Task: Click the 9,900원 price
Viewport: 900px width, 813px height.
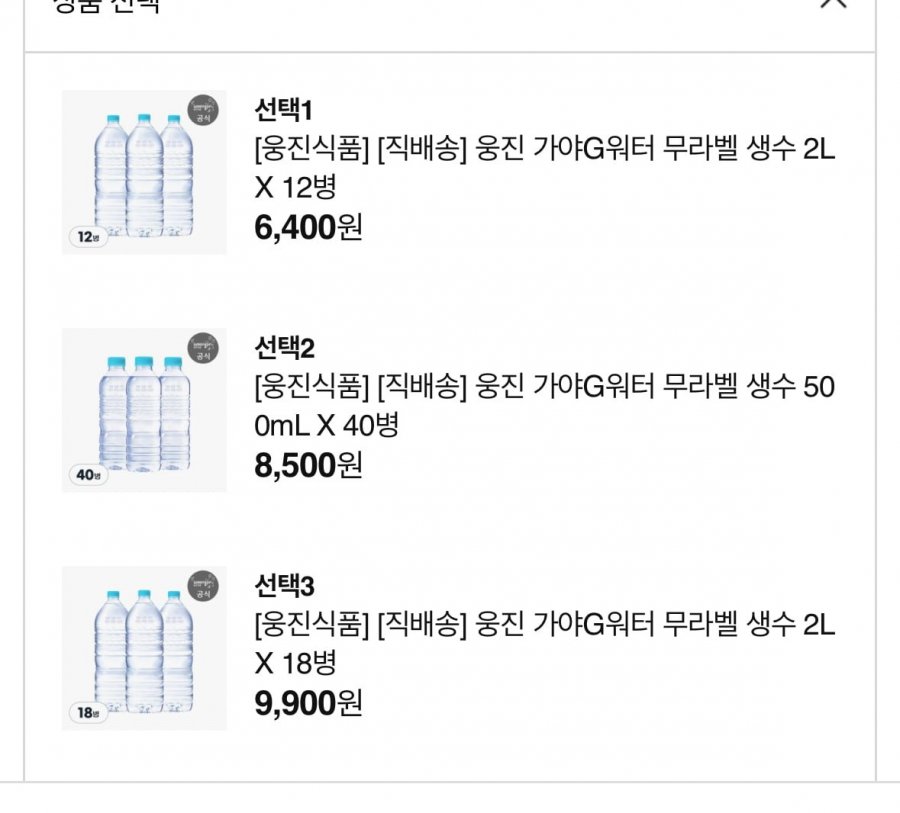Action: pyautogui.click(x=309, y=704)
